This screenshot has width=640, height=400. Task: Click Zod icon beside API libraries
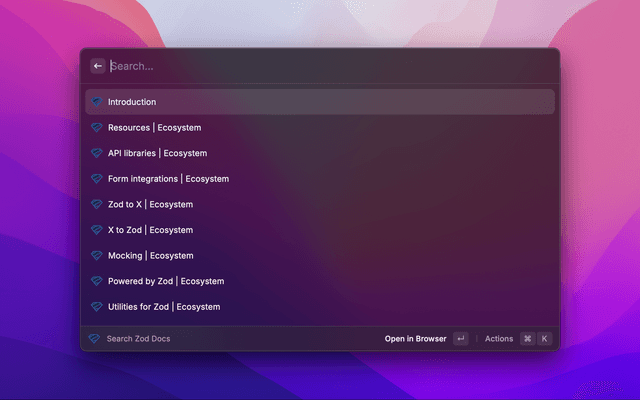tap(97, 153)
